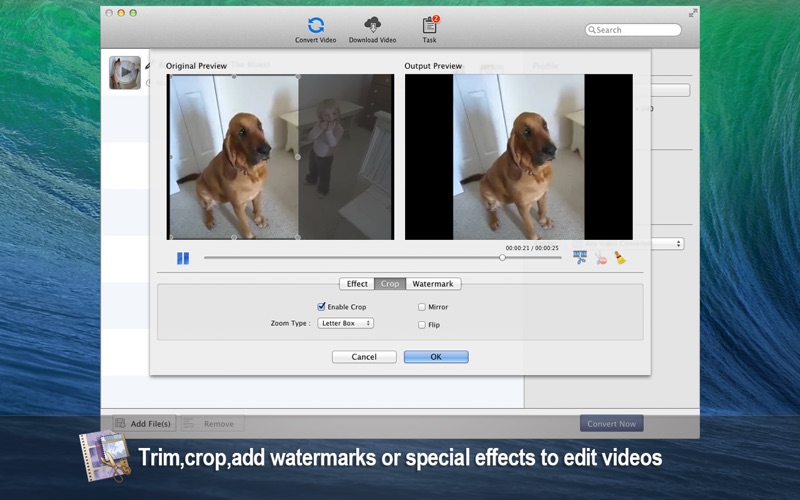Click the eraser icon next to the trim tool
The image size is (800, 500).
click(x=601, y=258)
